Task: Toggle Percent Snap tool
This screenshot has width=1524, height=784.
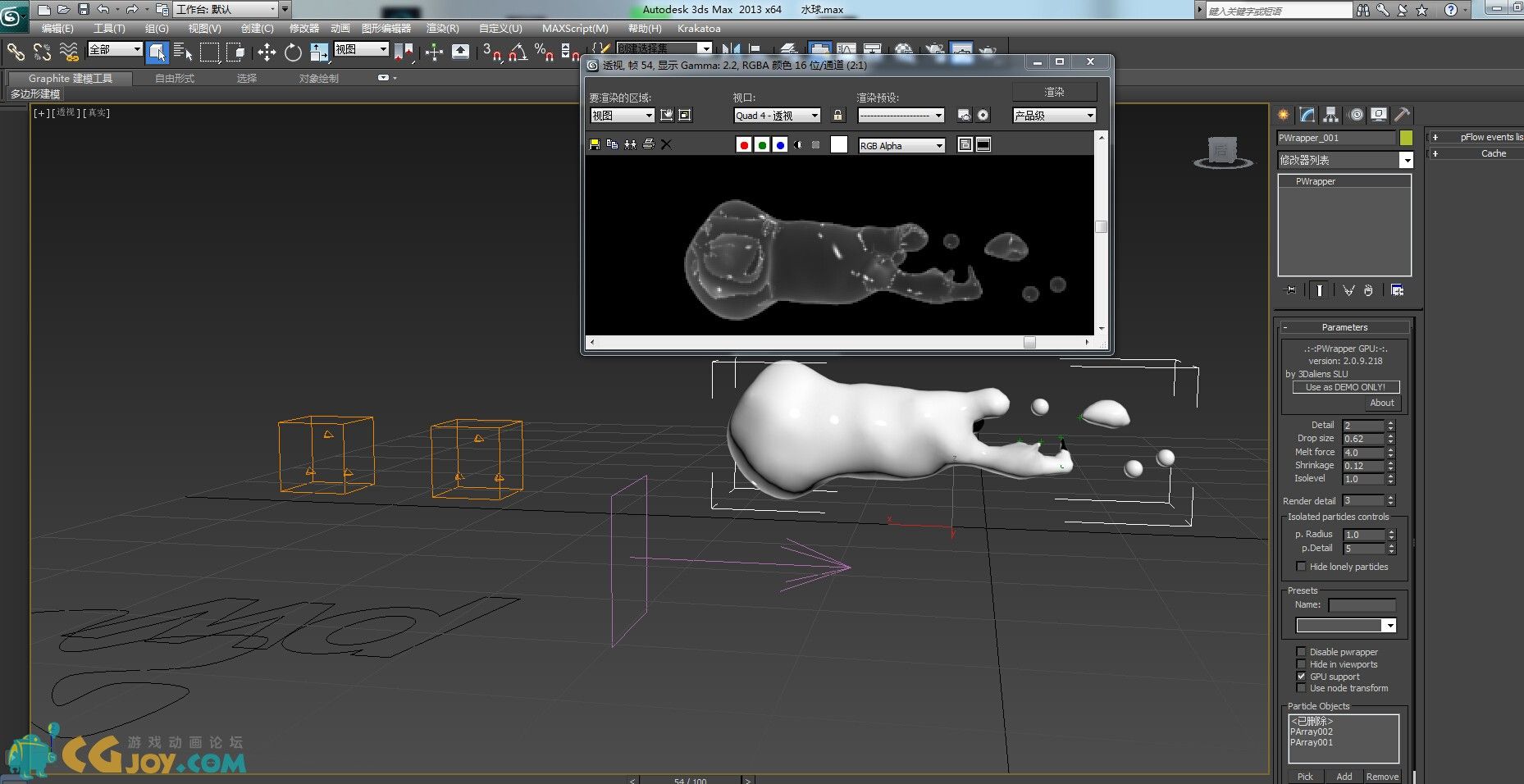Action: pos(544,52)
